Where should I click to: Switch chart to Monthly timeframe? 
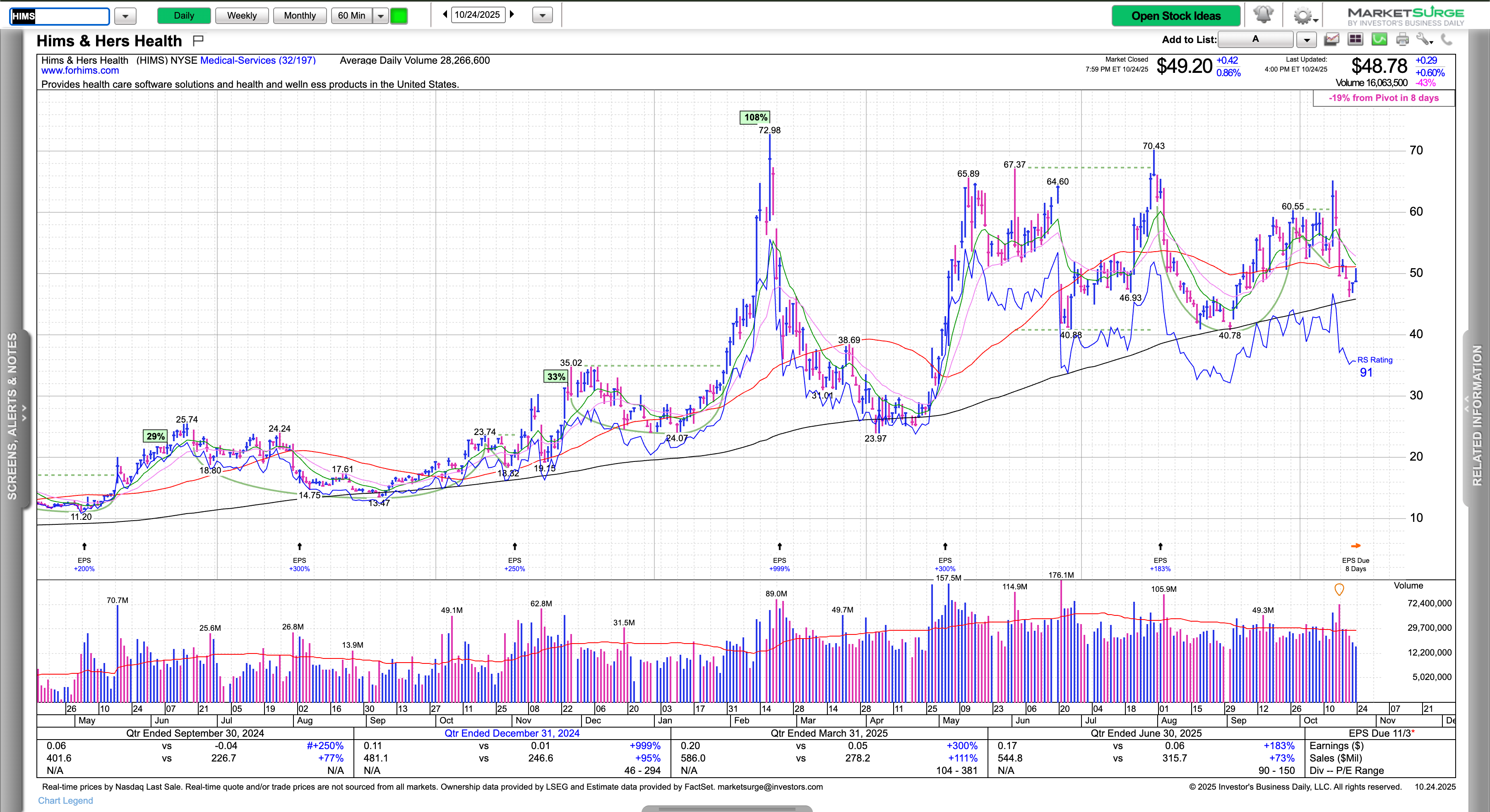tap(300, 16)
